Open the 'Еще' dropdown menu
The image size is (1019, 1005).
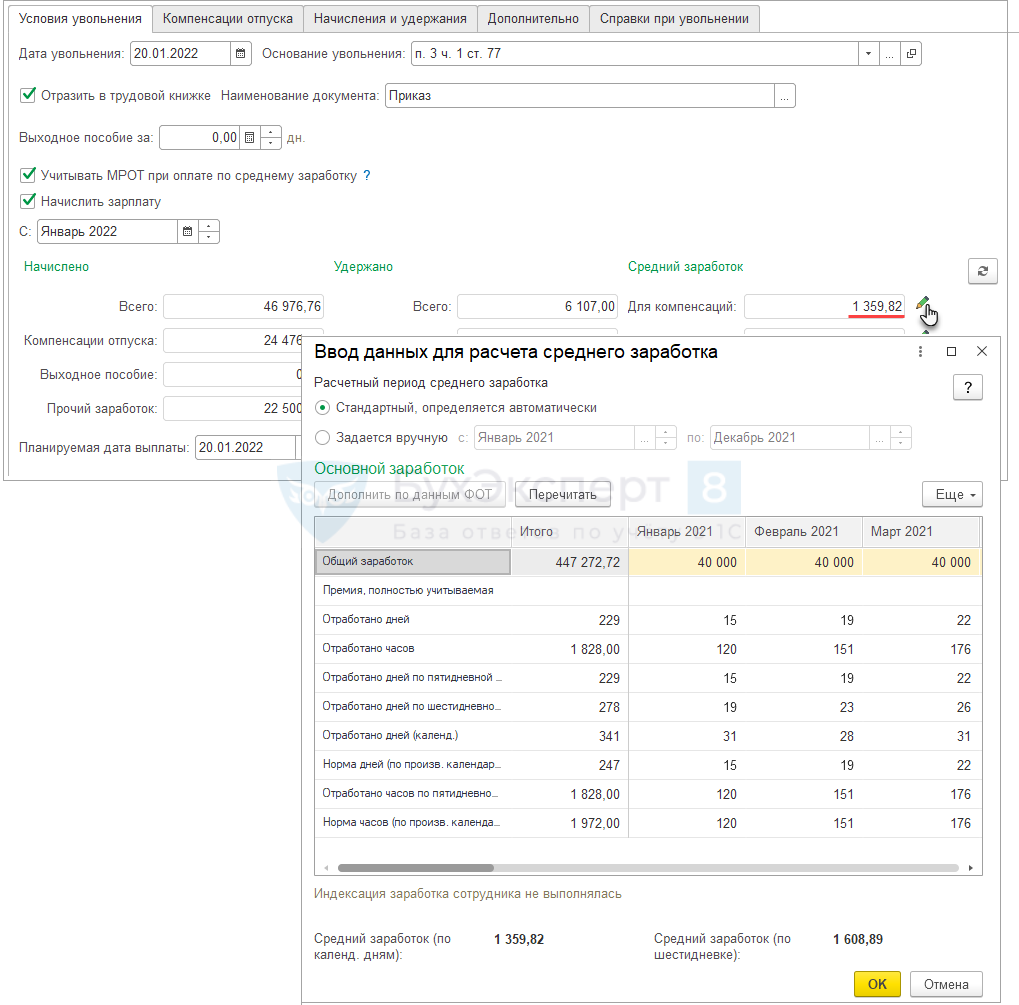click(x=952, y=494)
